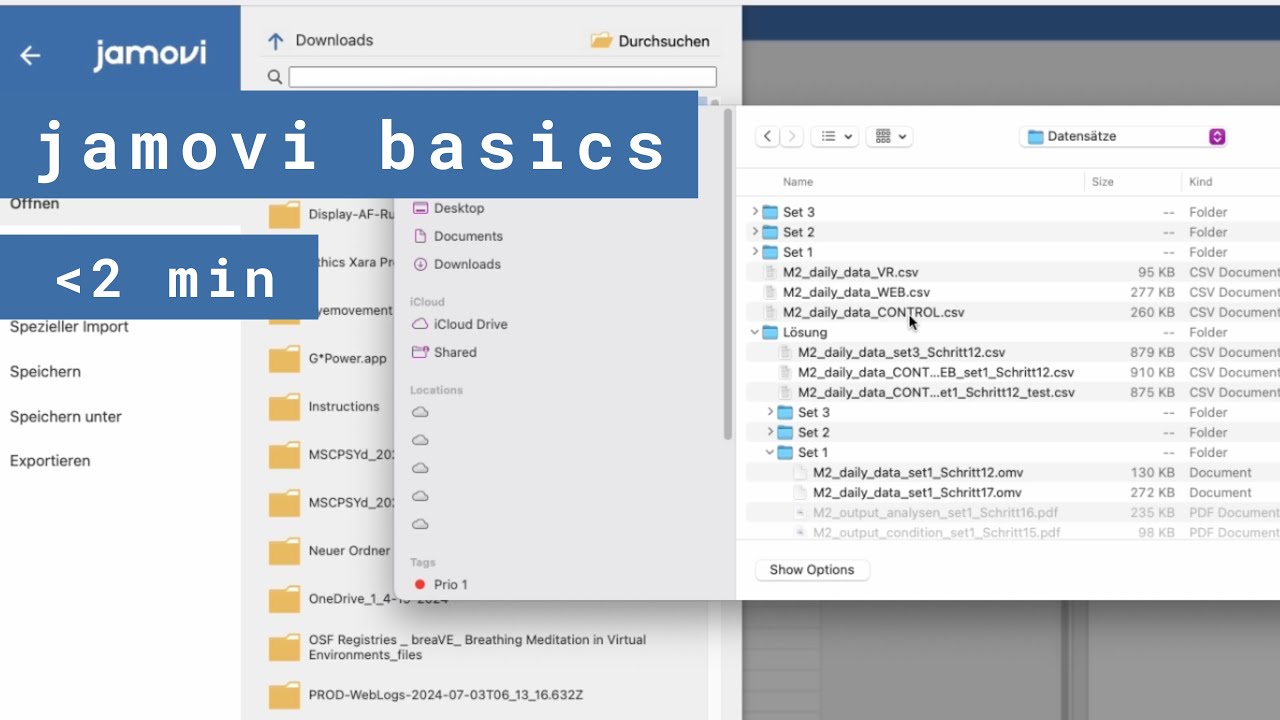Sort by Kind column header
This screenshot has width=1280, height=720.
pos(1201,182)
